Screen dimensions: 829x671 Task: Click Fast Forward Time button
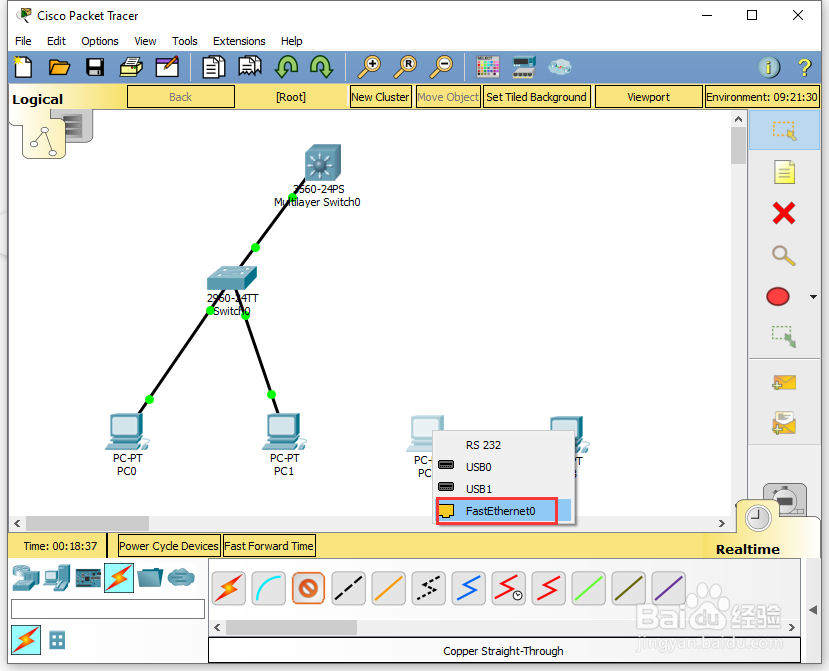pos(269,546)
